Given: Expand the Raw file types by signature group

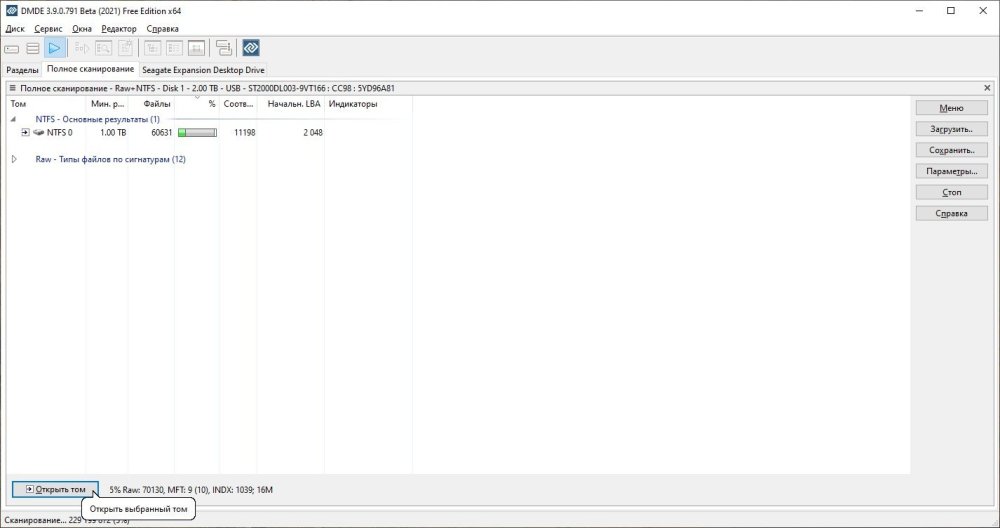Looking at the screenshot, I should pos(14,159).
